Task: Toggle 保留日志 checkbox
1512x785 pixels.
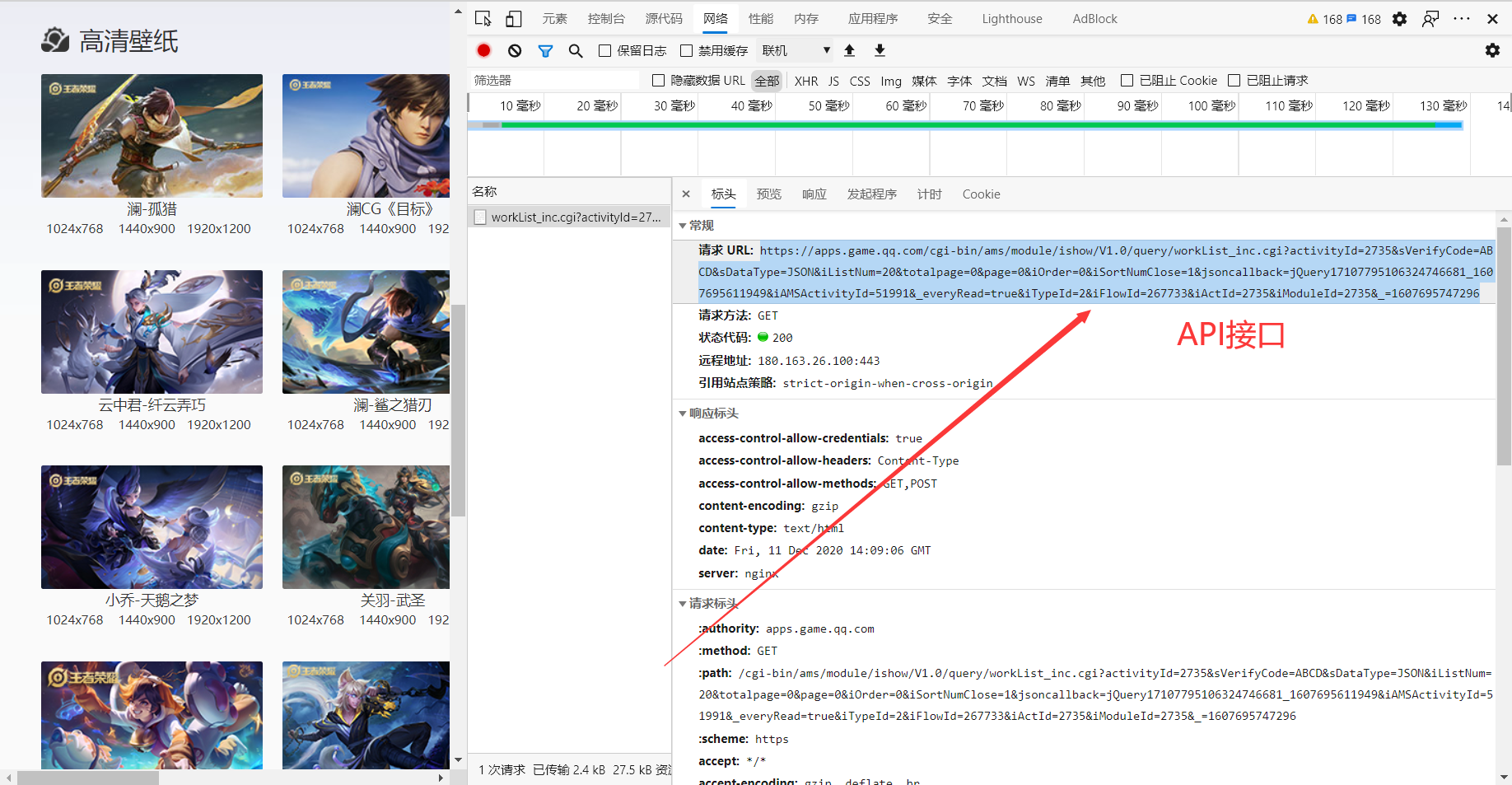Action: 604,50
